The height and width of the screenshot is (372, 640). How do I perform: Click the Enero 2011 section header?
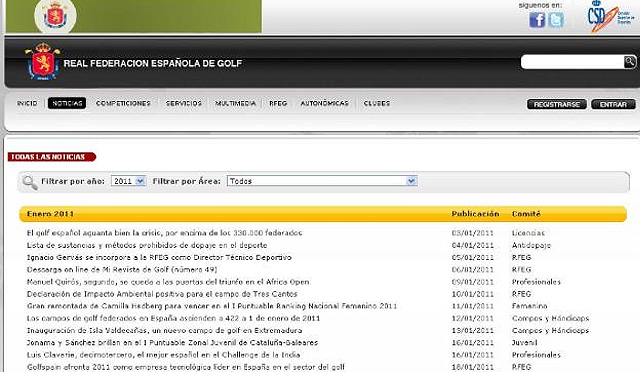point(50,214)
